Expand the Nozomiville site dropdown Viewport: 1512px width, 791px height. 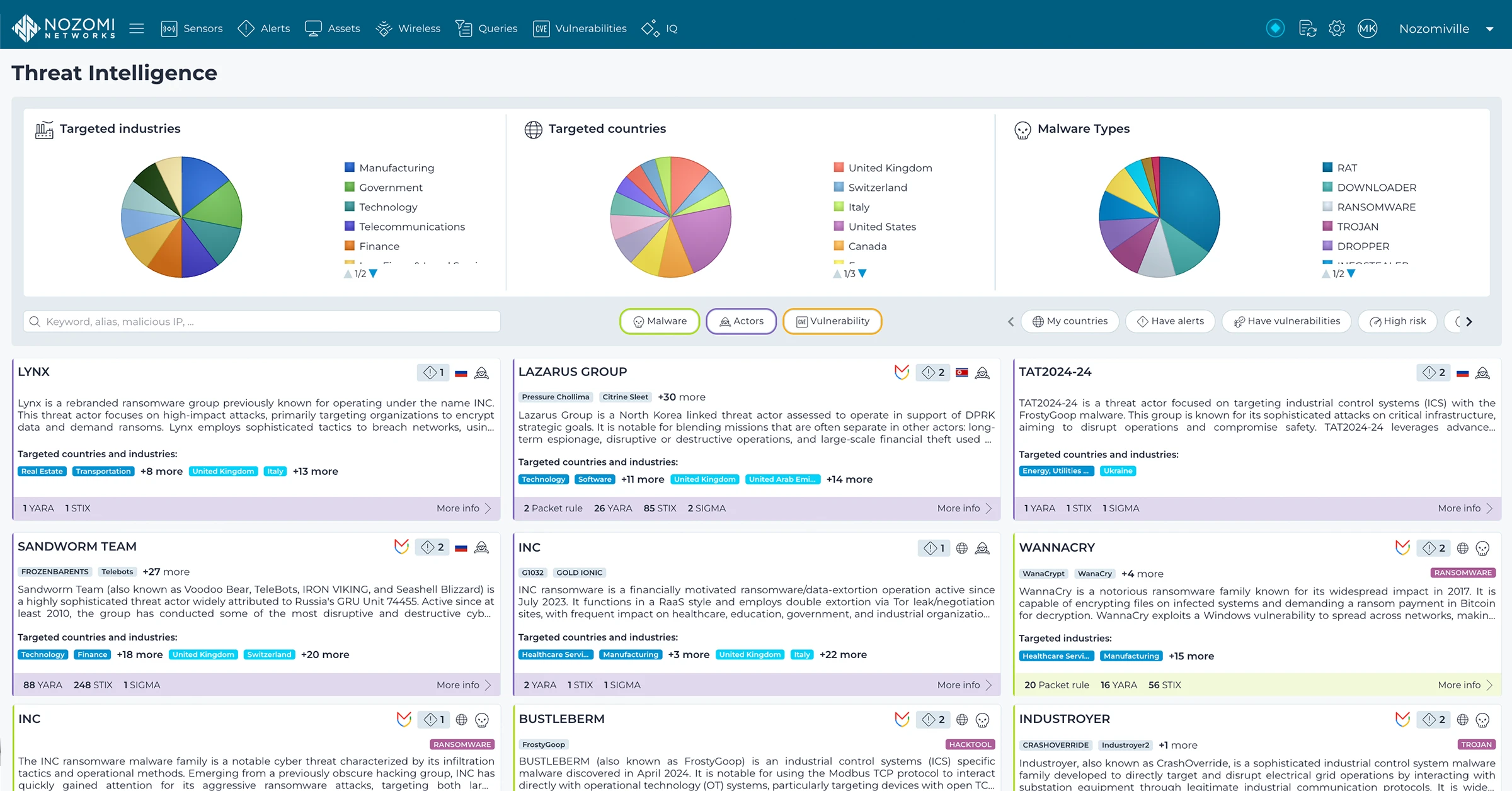tap(1446, 28)
